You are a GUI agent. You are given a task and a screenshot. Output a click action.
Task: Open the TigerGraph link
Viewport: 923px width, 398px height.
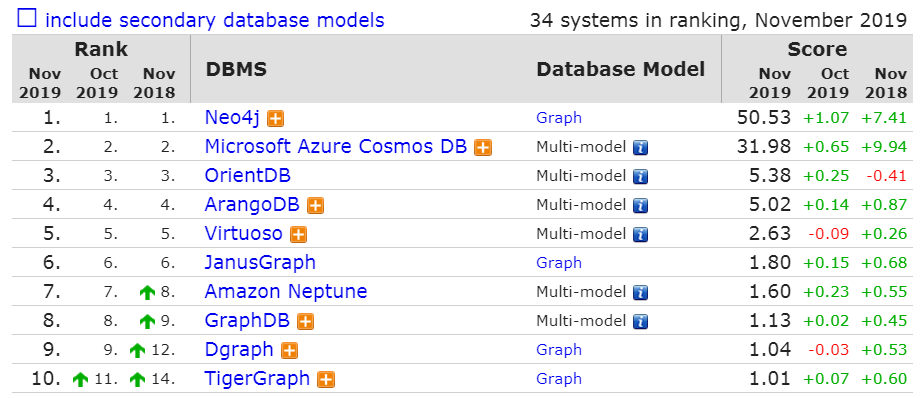[257, 378]
